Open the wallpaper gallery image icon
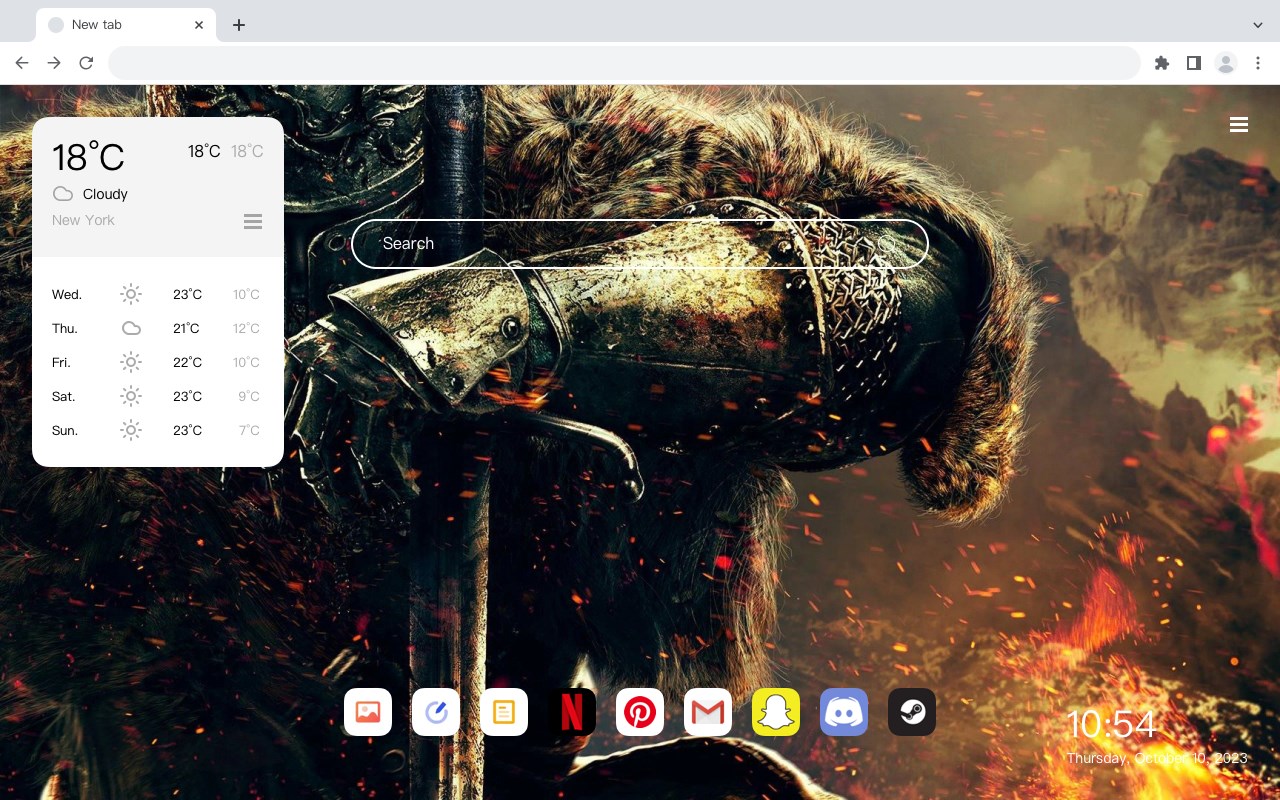 pyautogui.click(x=368, y=712)
